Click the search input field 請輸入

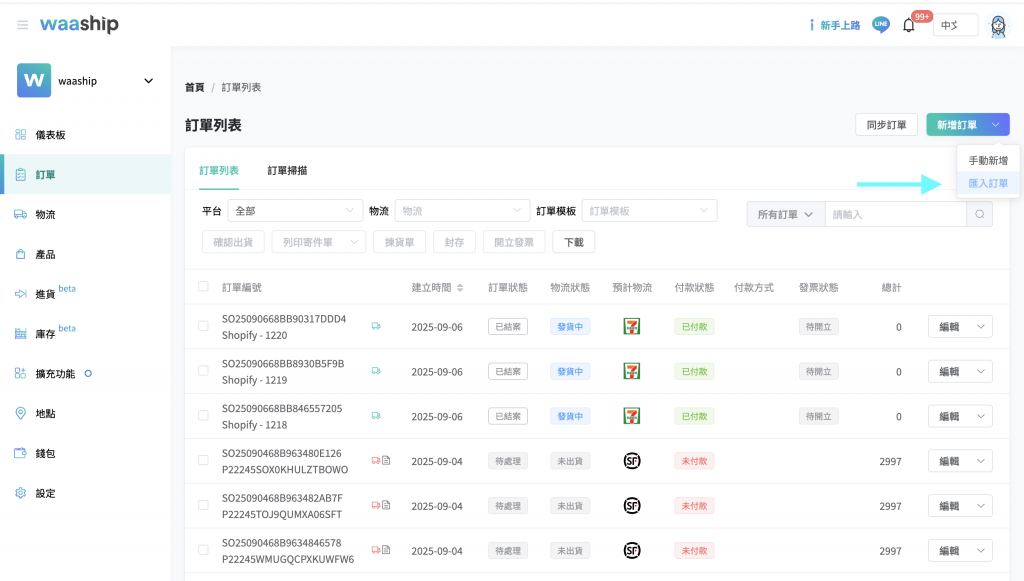894,214
